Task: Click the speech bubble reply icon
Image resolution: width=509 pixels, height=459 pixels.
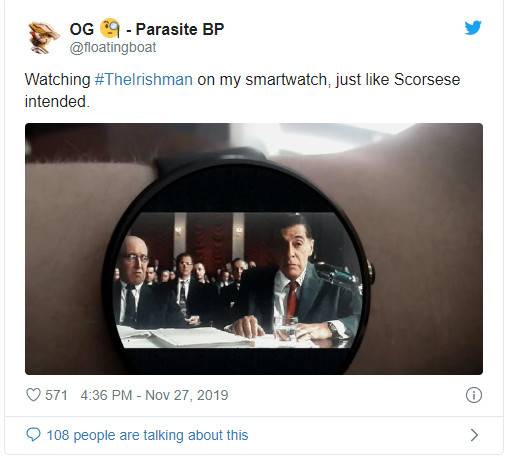Action: (x=33, y=435)
